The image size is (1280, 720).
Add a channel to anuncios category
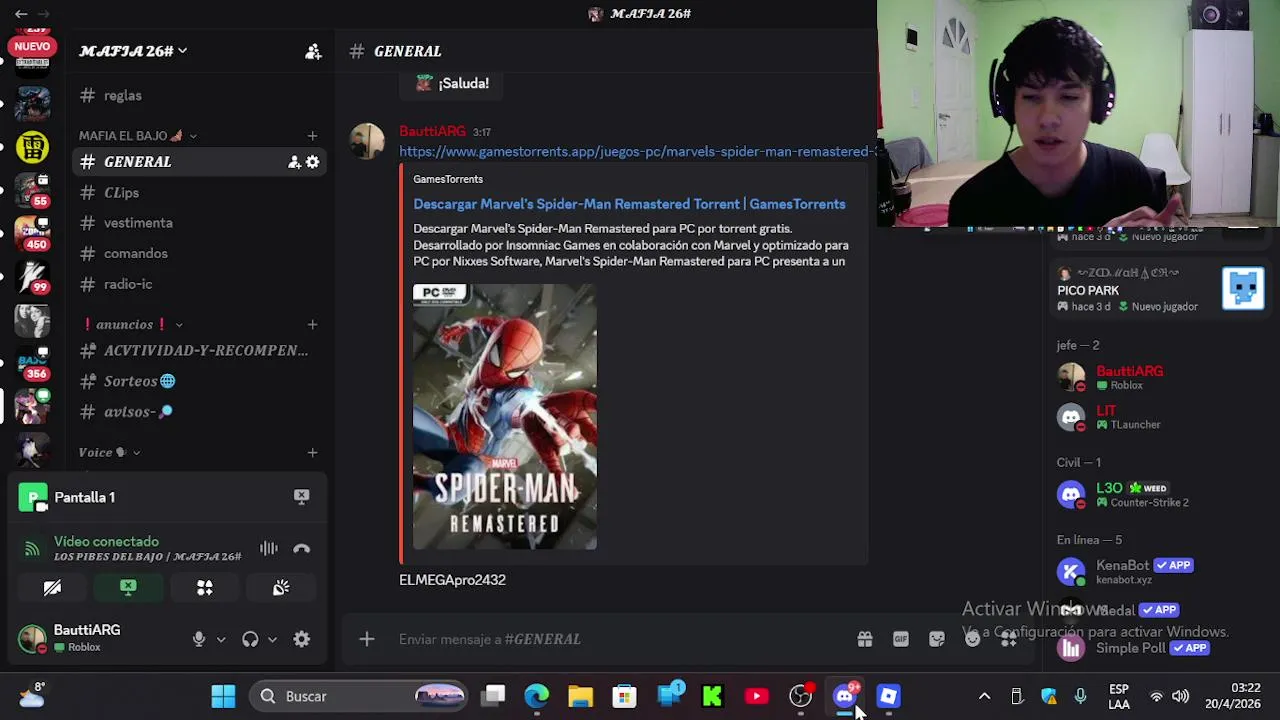312,324
